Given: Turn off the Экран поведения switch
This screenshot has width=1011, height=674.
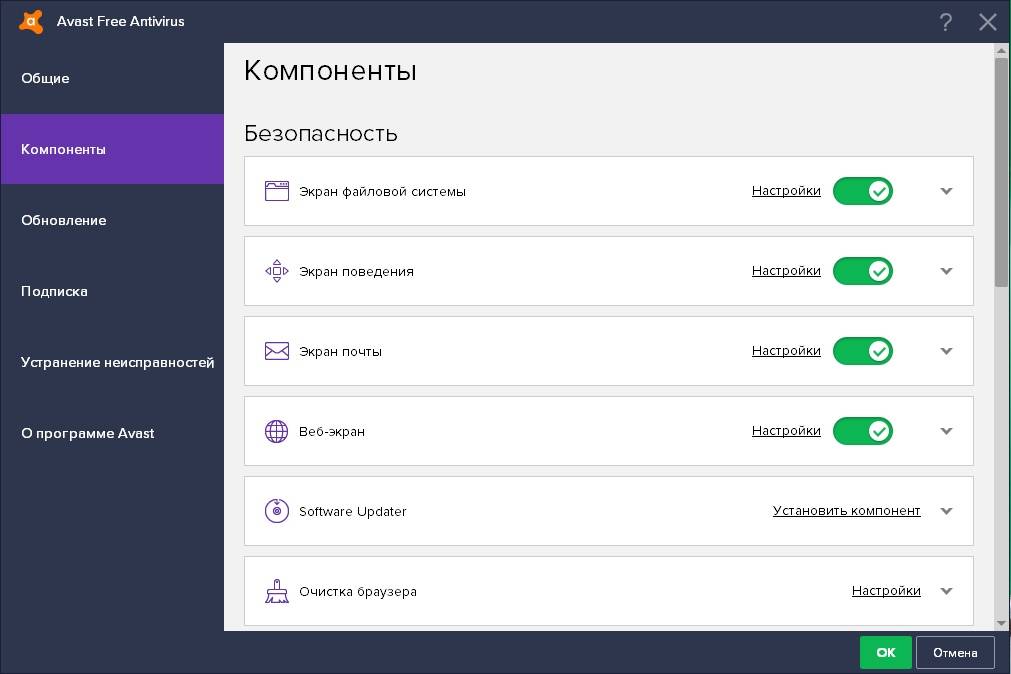Looking at the screenshot, I should coord(863,271).
